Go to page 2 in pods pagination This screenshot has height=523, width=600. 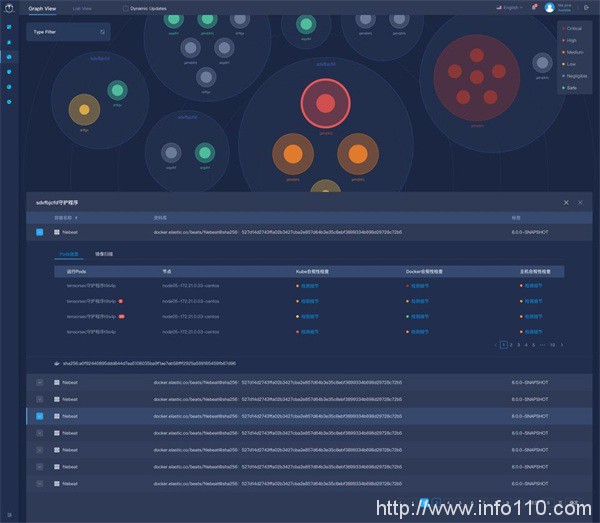click(510, 344)
